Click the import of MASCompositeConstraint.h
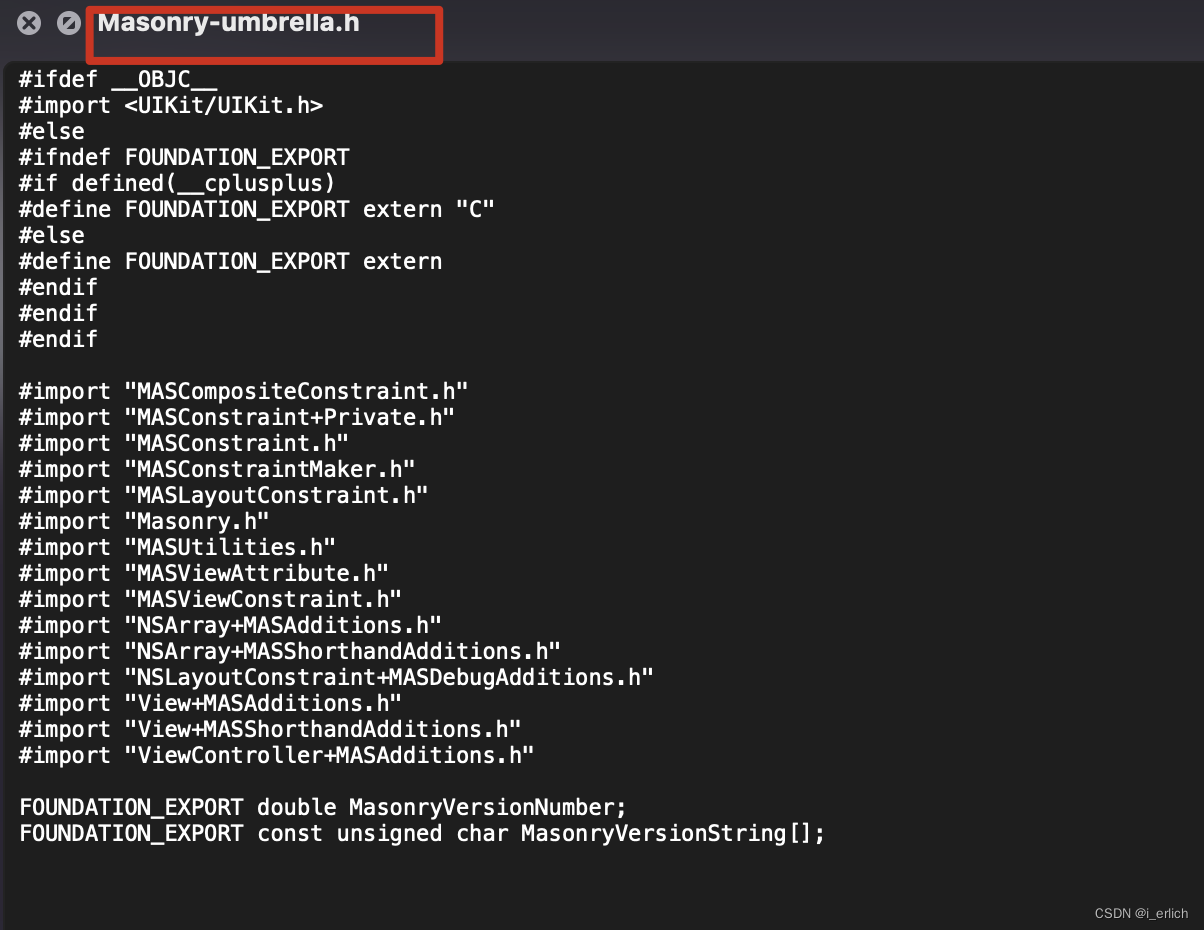Screen dimensions: 1204x930 [244, 391]
